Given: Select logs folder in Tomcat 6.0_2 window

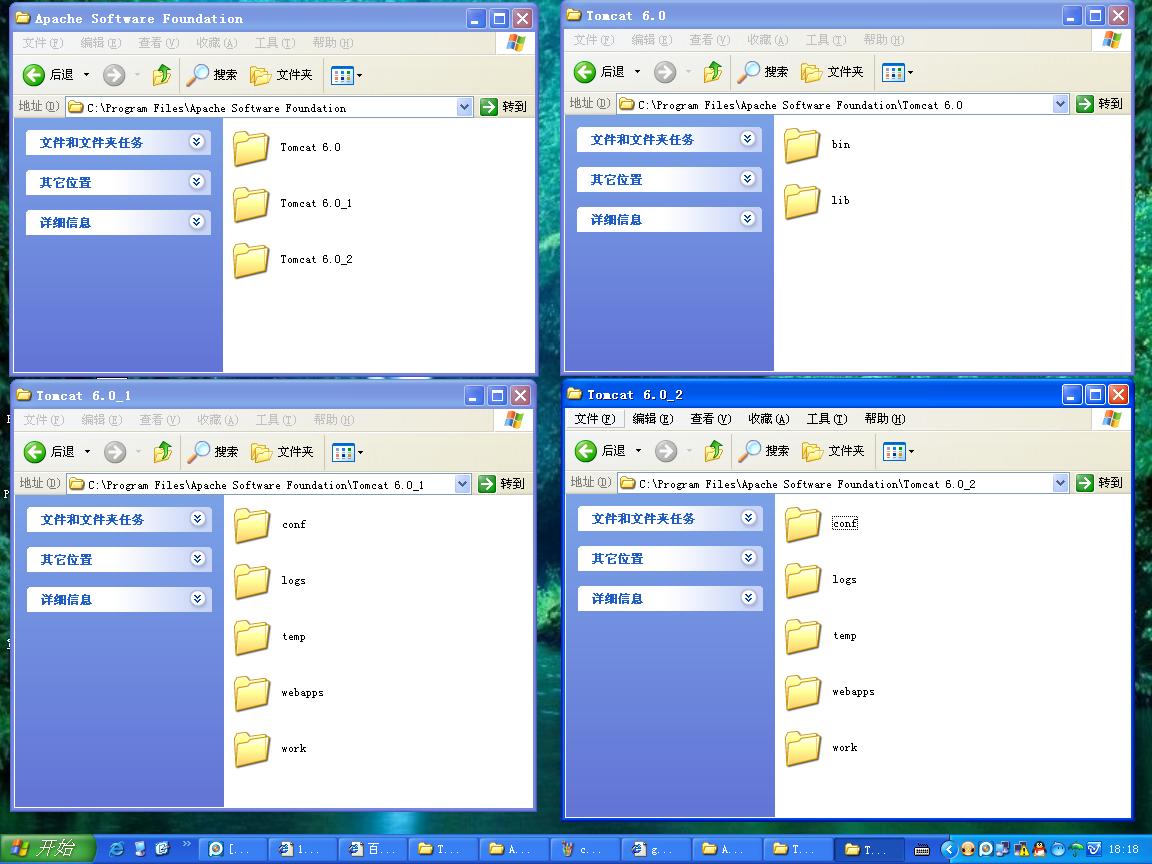Looking at the screenshot, I should [803, 580].
